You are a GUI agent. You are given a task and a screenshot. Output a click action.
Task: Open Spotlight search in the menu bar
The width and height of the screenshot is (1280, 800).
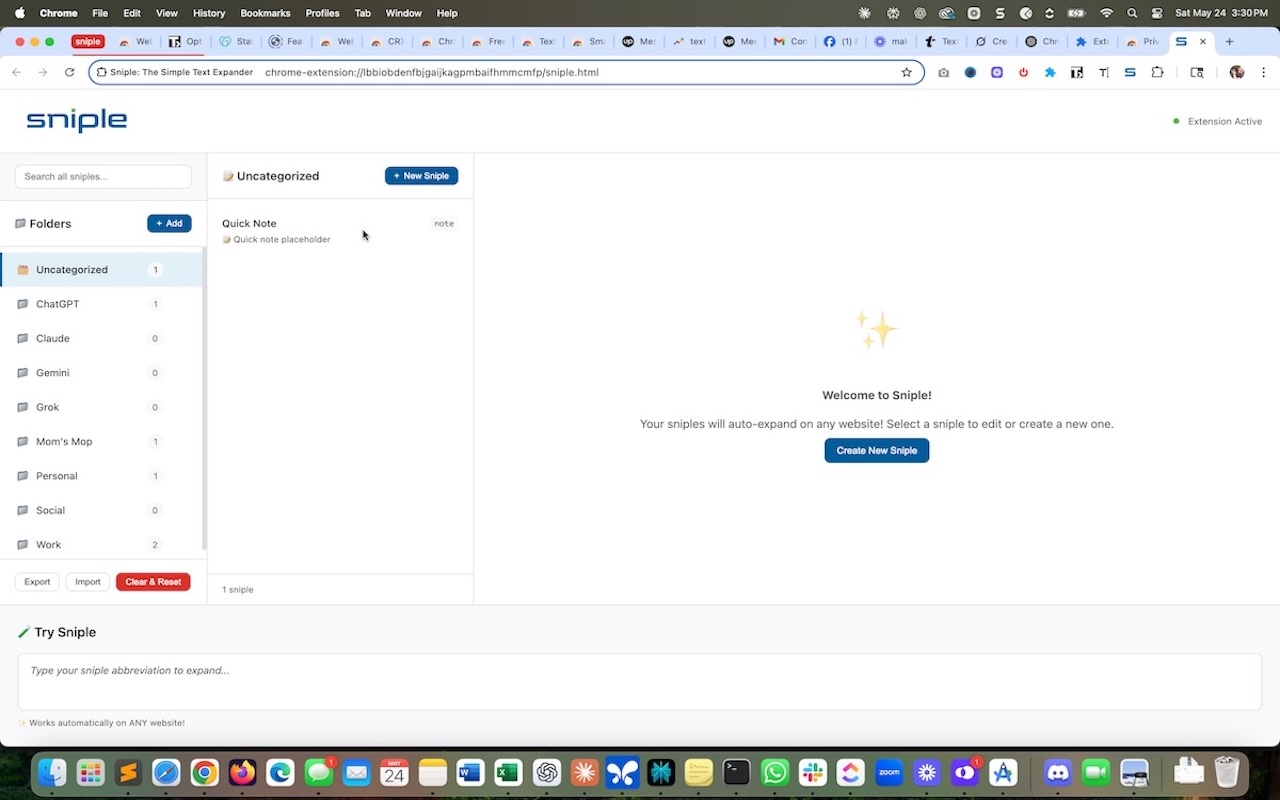pos(1132,13)
